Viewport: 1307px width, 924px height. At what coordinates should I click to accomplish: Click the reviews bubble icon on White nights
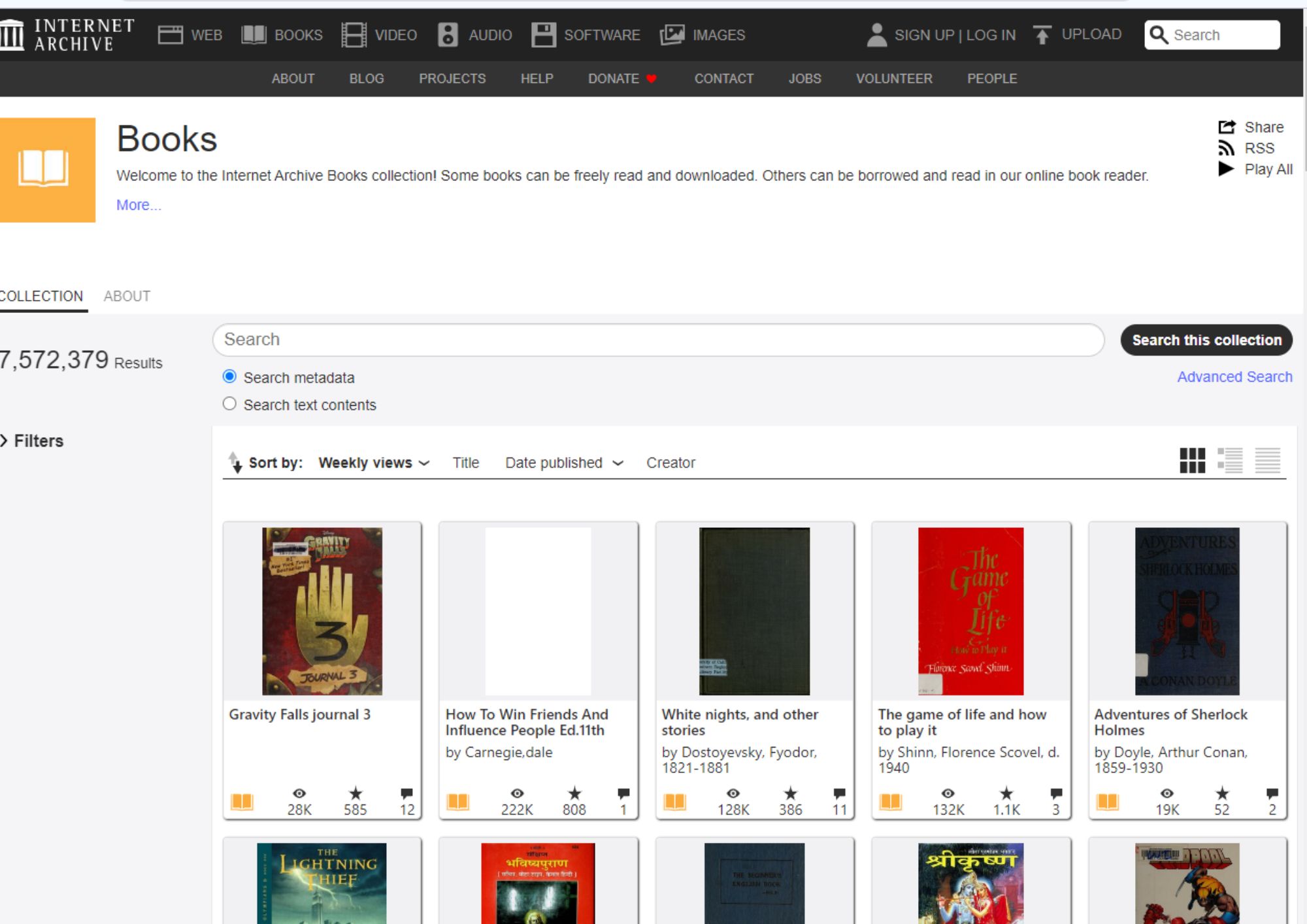pos(840,793)
